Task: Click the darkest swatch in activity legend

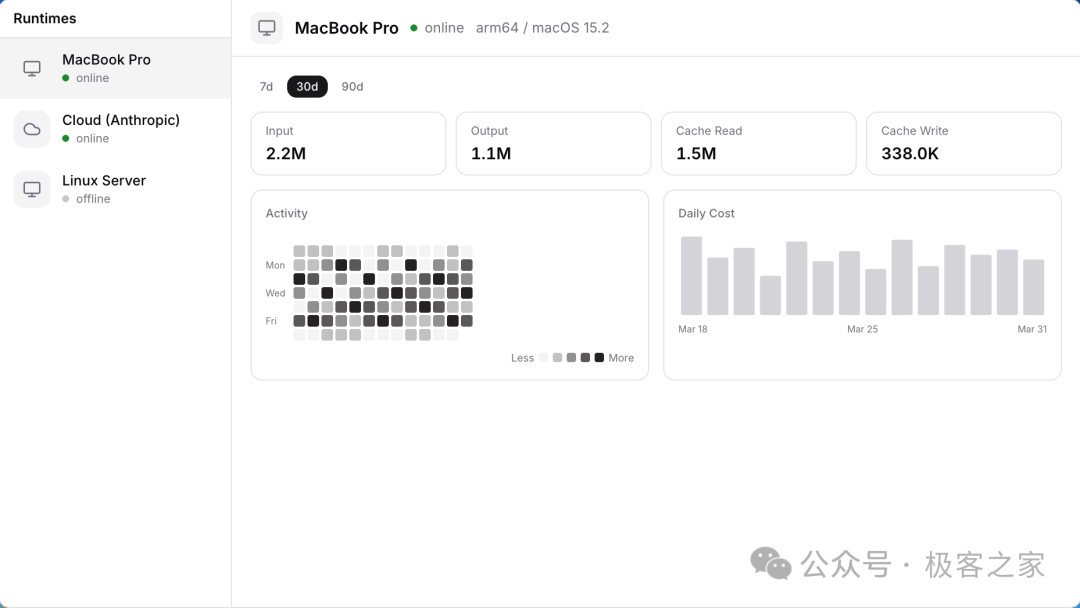Action: click(x=599, y=357)
